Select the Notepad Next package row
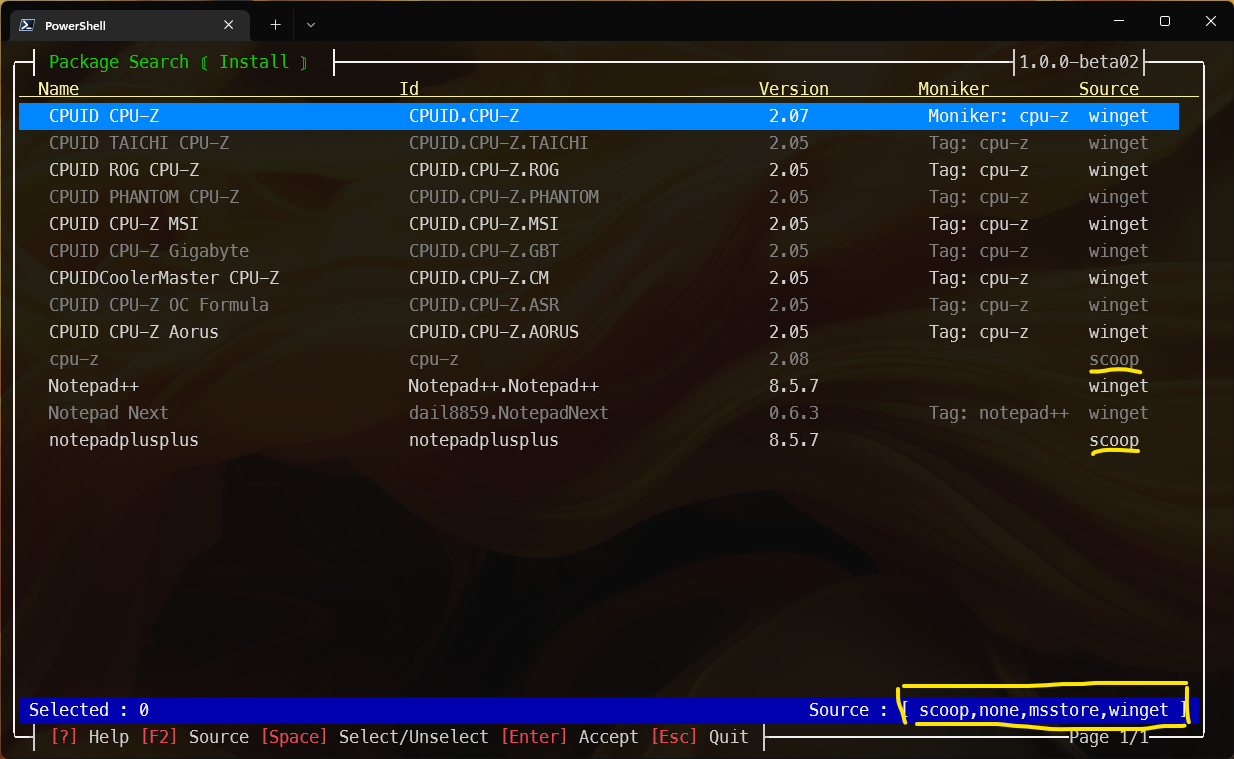The height and width of the screenshot is (759, 1234). click(599, 413)
